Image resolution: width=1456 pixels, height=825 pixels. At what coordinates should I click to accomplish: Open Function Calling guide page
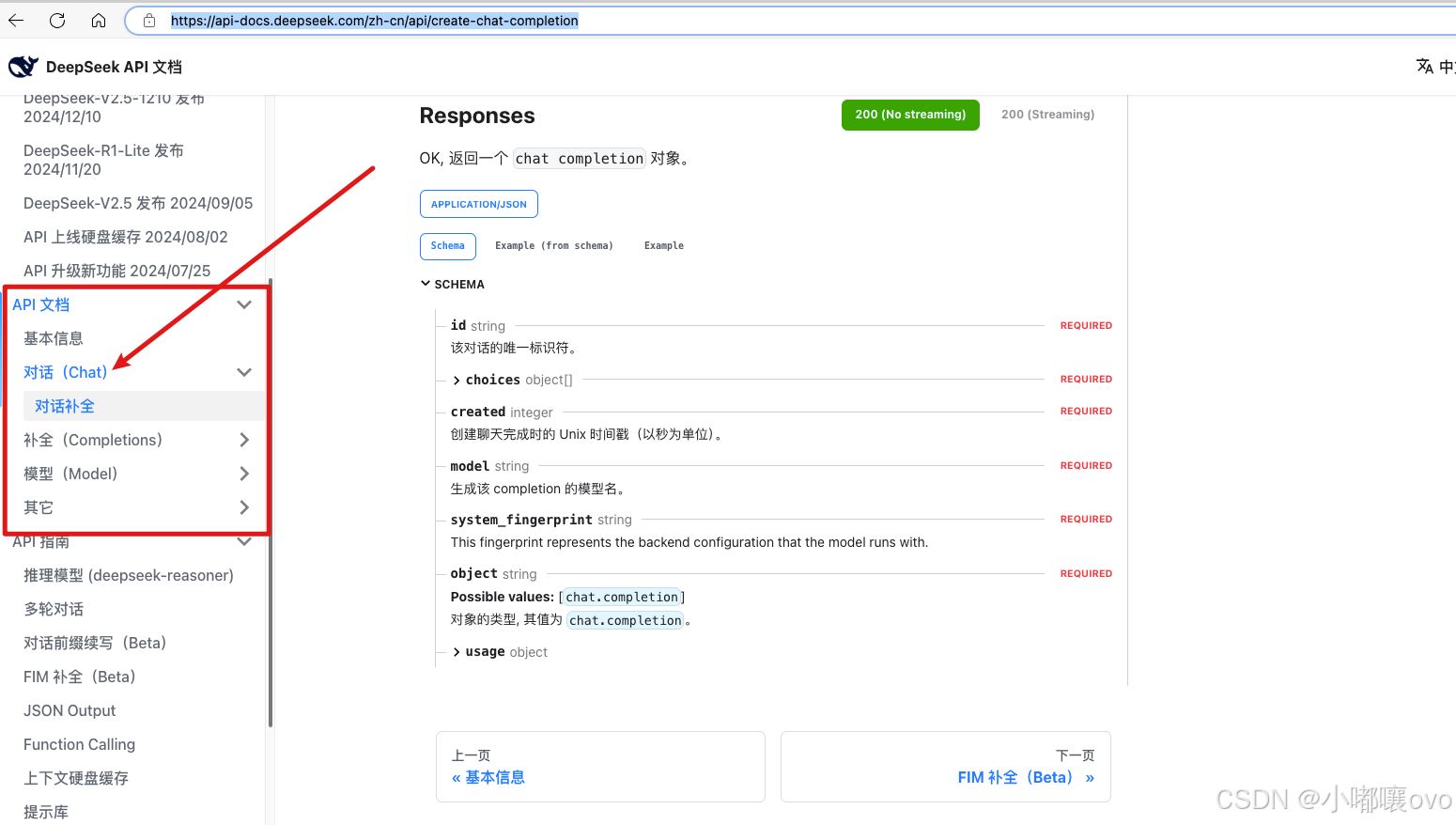pos(80,744)
